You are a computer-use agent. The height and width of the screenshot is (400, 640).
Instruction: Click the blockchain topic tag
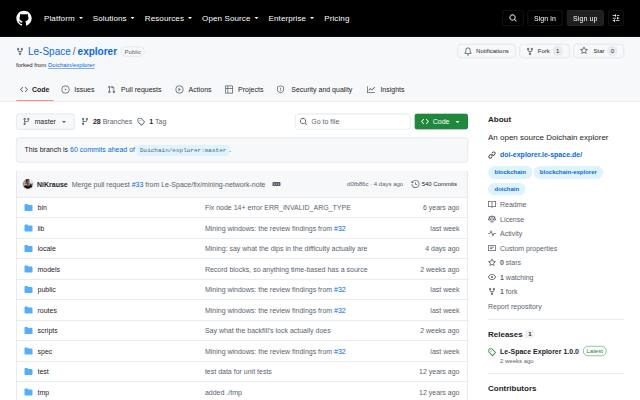[x=510, y=172]
